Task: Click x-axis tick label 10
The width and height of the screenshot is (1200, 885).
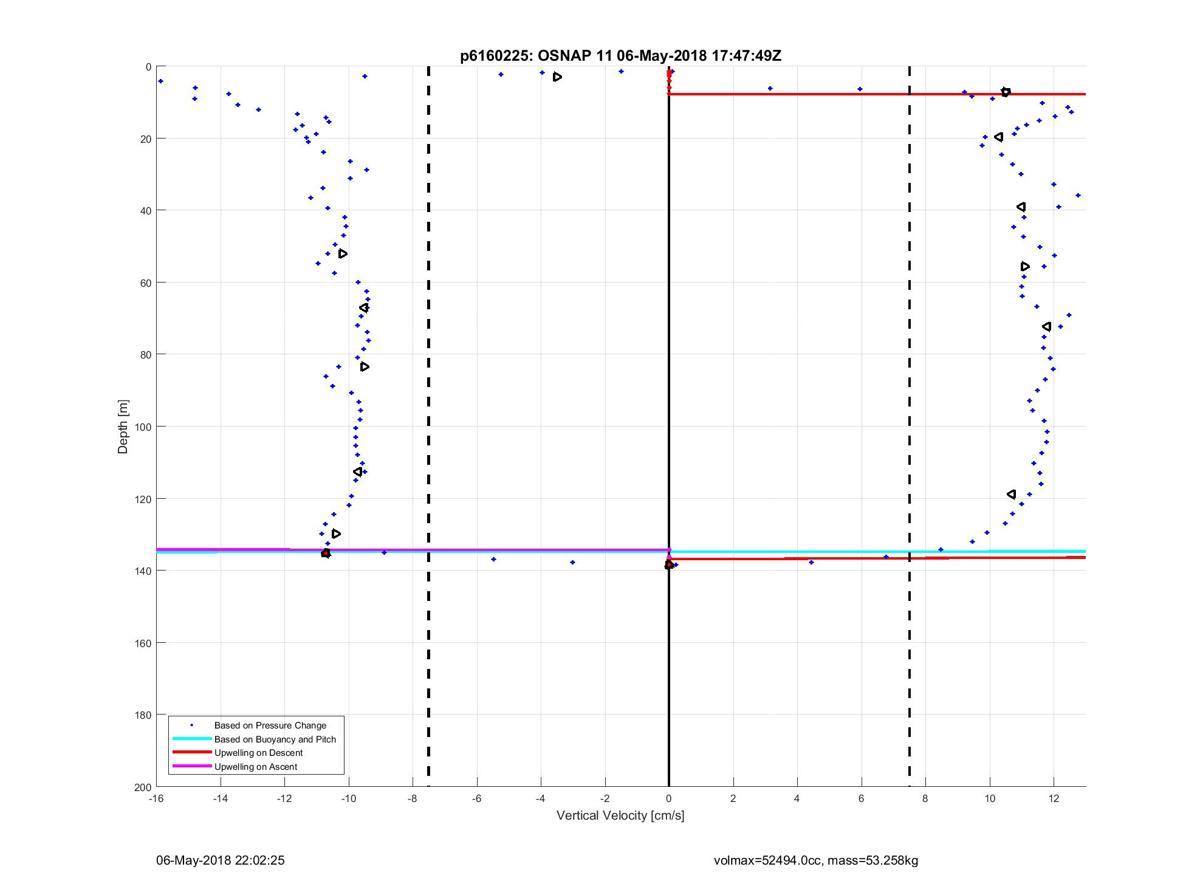Action: 990,799
